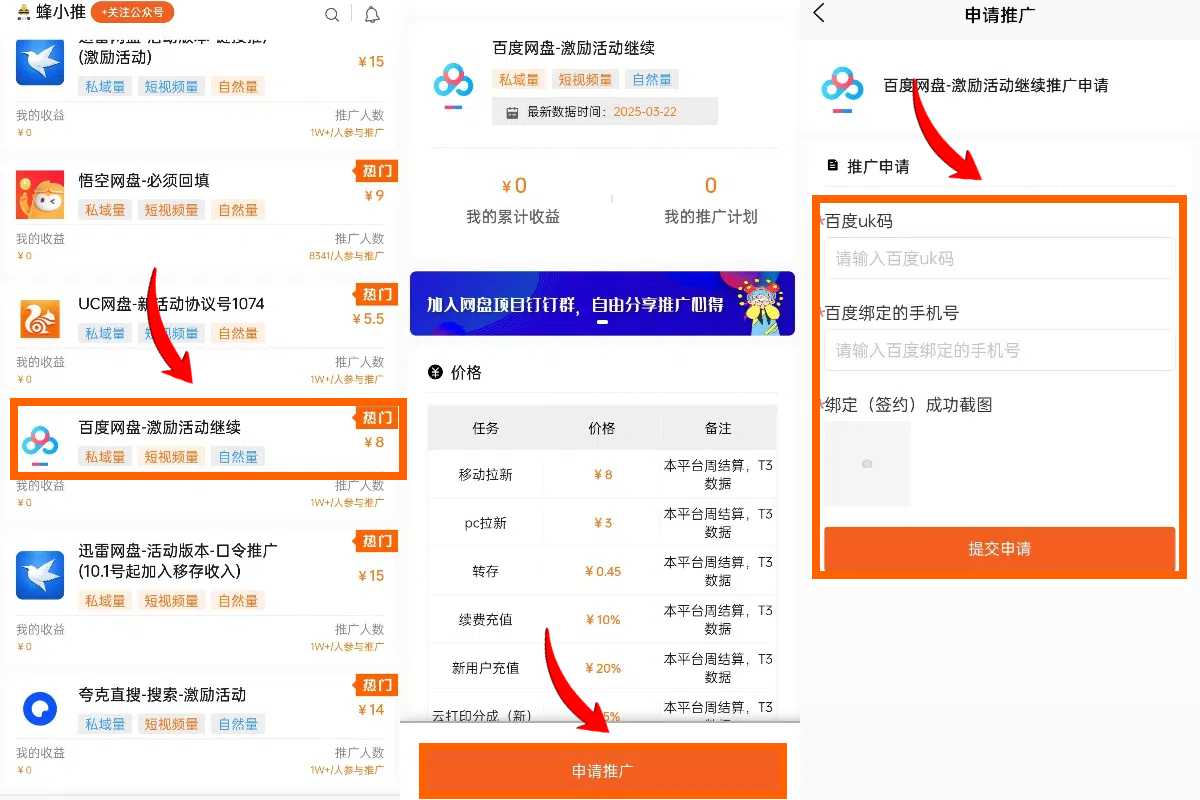Tap the 迅雷网盘 bird icon on 口令推广 card
Image resolution: width=1200 pixels, height=800 pixels.
tap(40, 575)
